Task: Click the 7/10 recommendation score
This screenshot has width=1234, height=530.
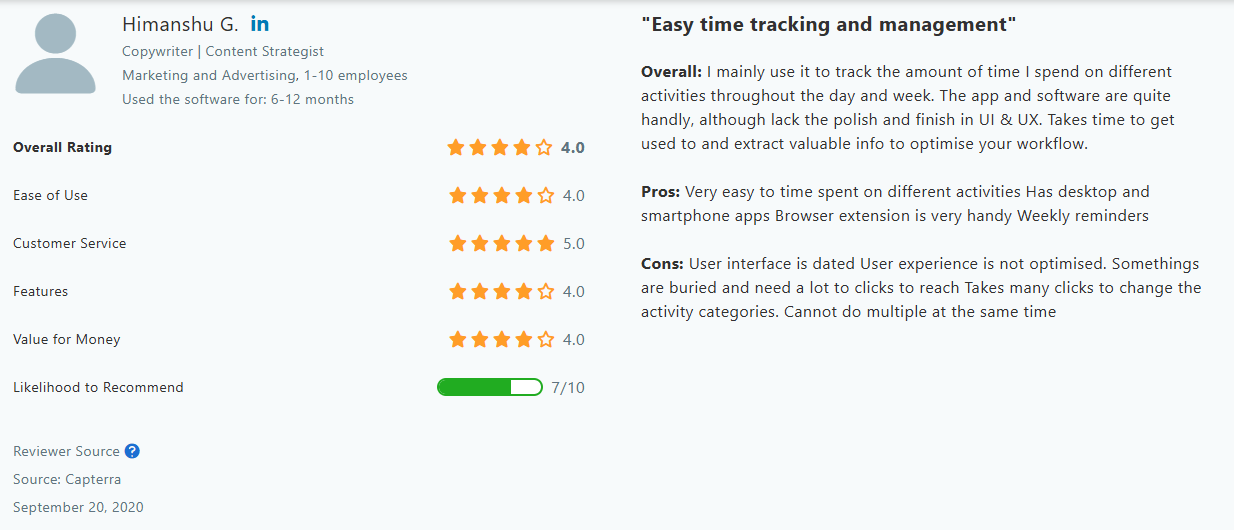Action: (568, 388)
